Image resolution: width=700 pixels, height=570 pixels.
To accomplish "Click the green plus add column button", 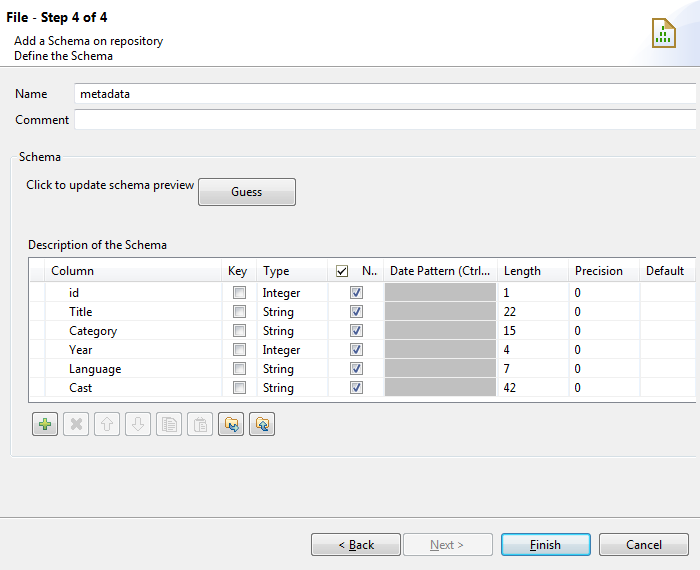I will pos(45,425).
